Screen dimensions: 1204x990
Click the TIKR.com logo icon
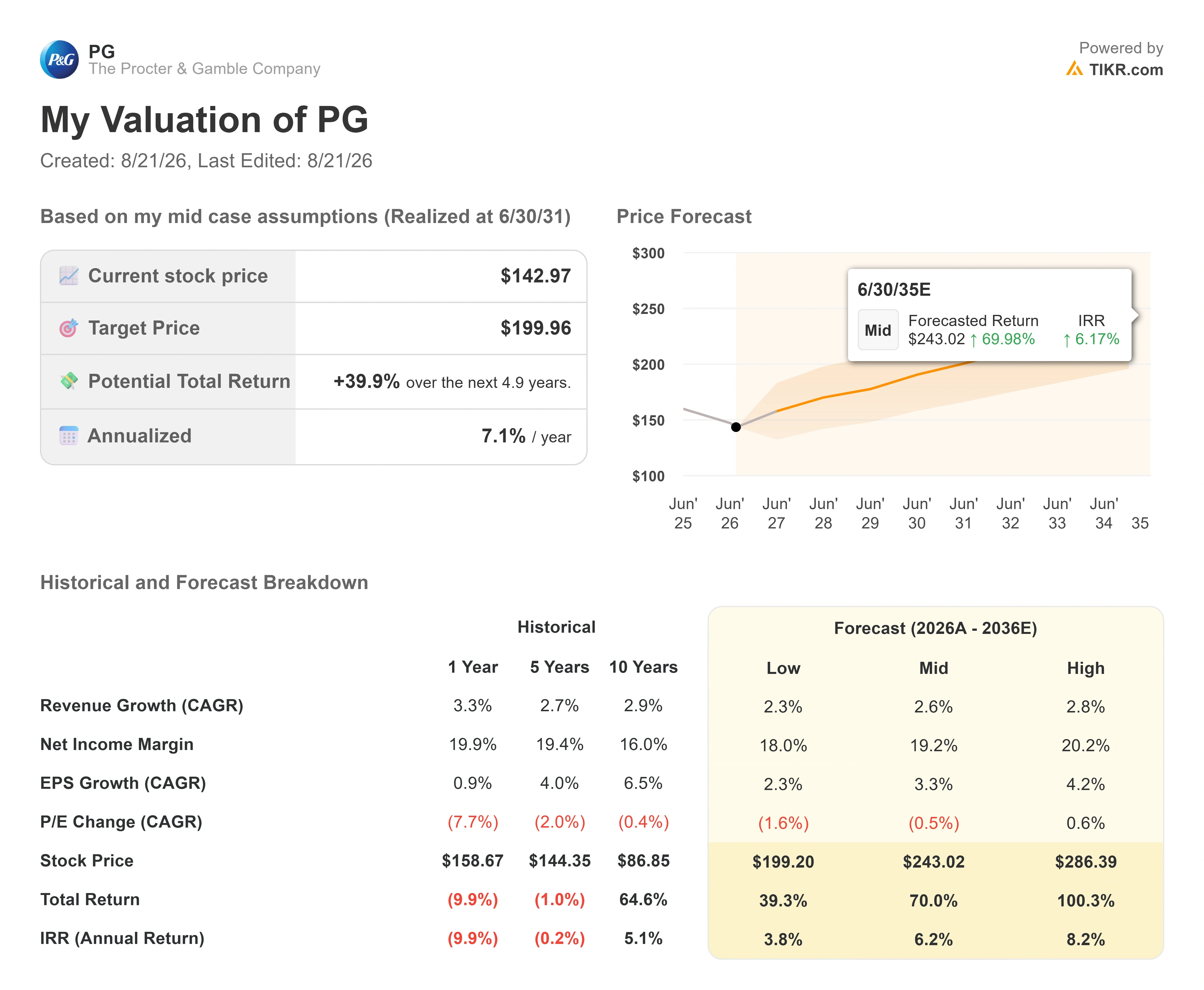click(1074, 69)
